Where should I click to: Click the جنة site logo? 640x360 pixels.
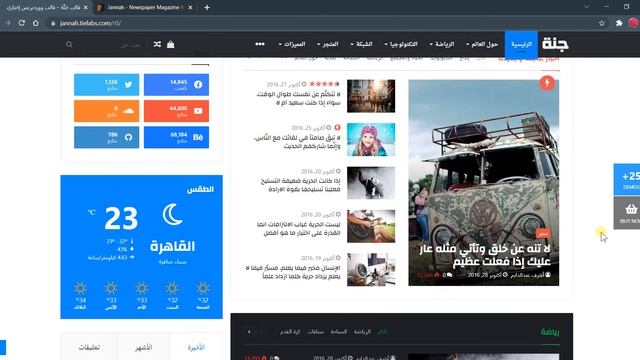point(556,44)
